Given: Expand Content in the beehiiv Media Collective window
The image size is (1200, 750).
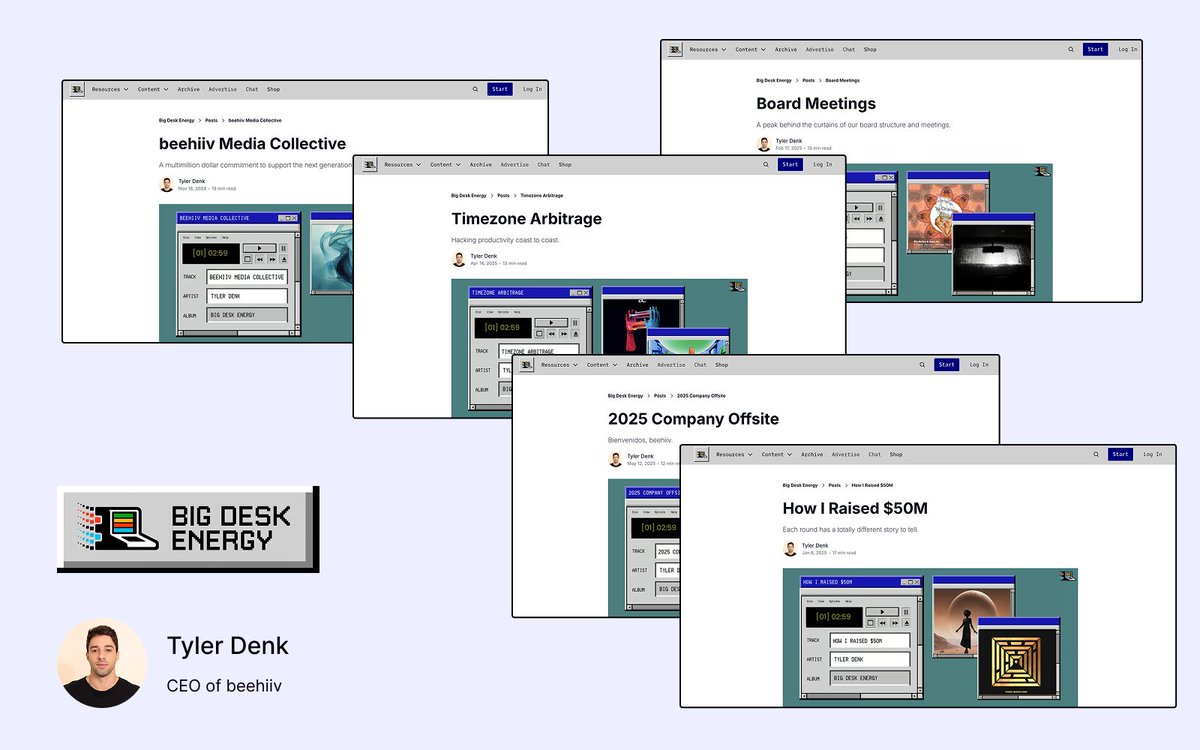Looking at the screenshot, I should pyautogui.click(x=153, y=89).
